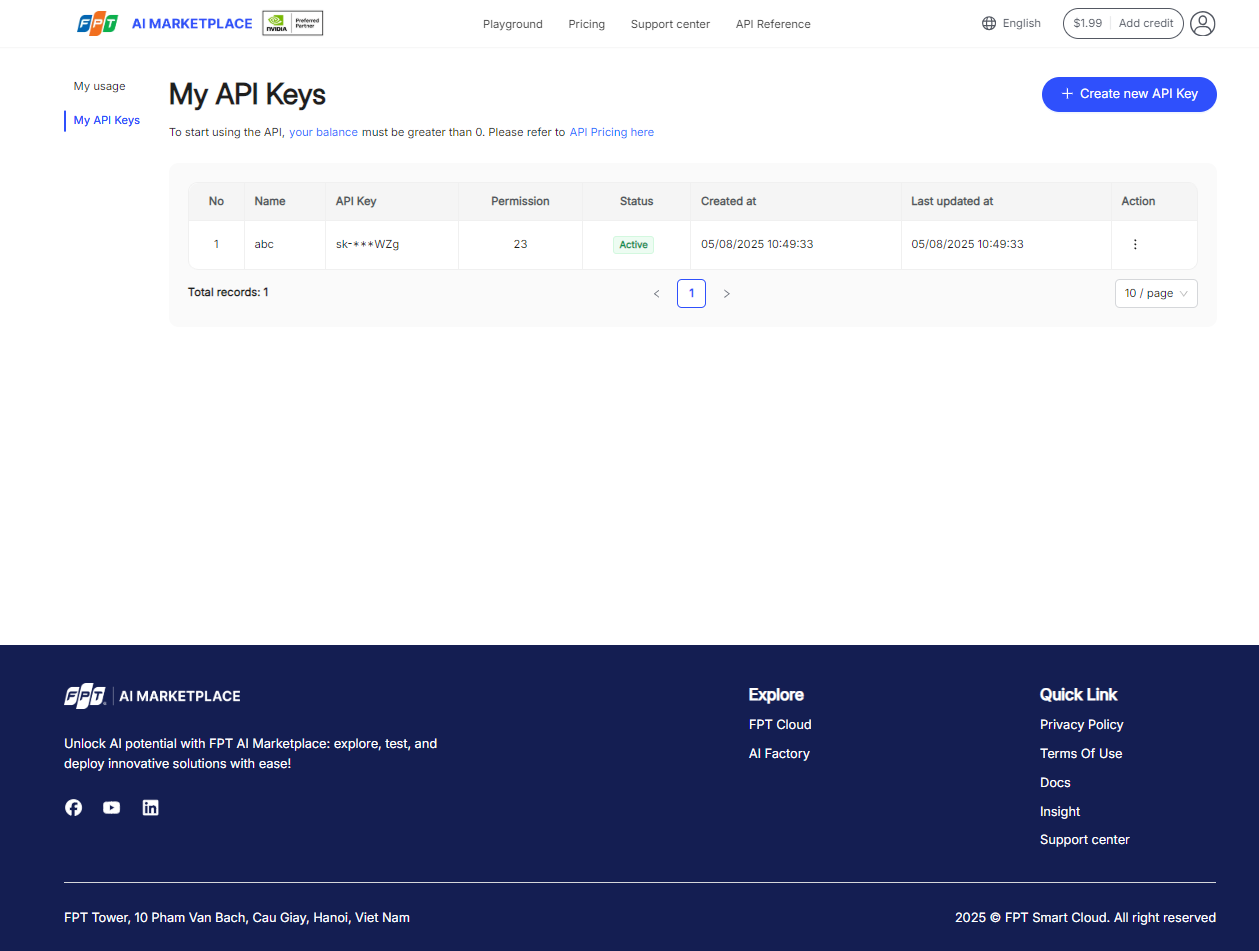Open the LinkedIn icon in footer
This screenshot has height=951, width=1259.
tap(150, 807)
